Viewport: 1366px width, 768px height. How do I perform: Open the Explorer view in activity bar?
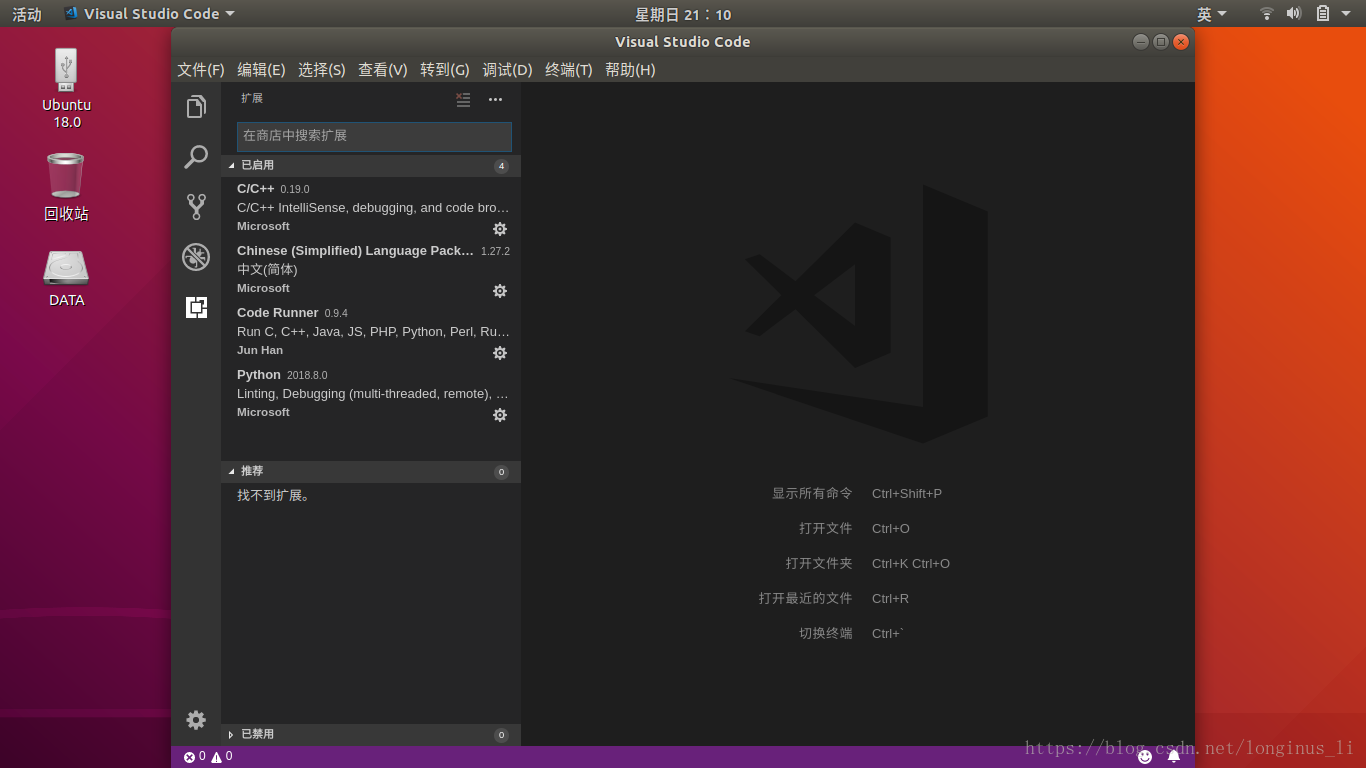[196, 107]
